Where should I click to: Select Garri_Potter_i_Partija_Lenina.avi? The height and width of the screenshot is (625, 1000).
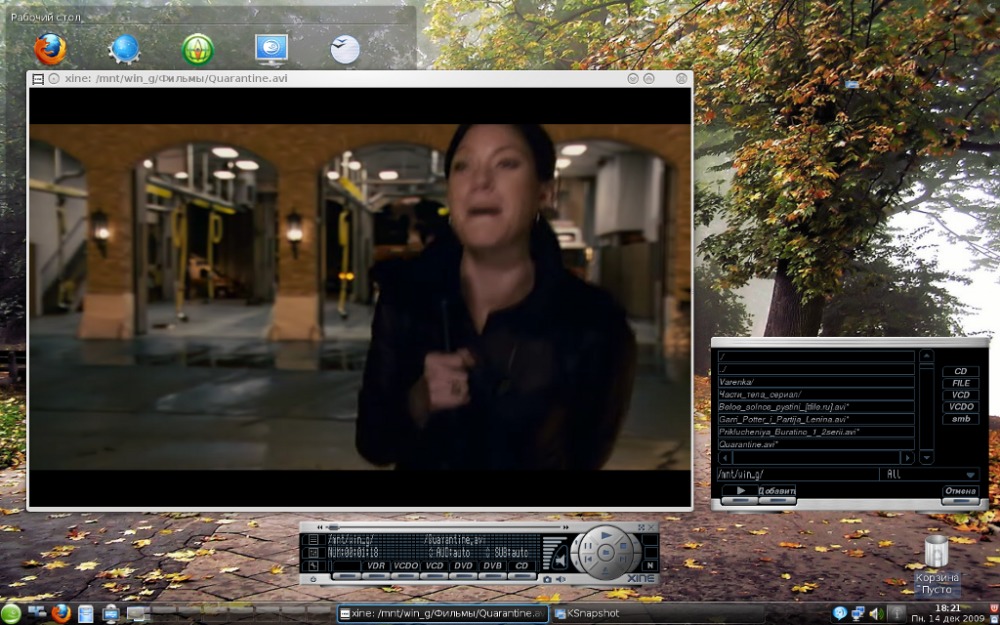816,419
